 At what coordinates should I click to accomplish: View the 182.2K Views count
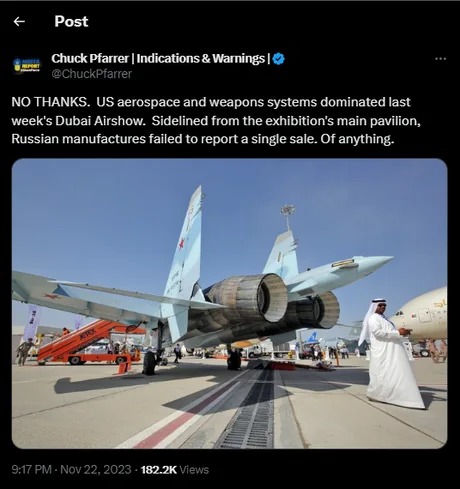click(175, 470)
